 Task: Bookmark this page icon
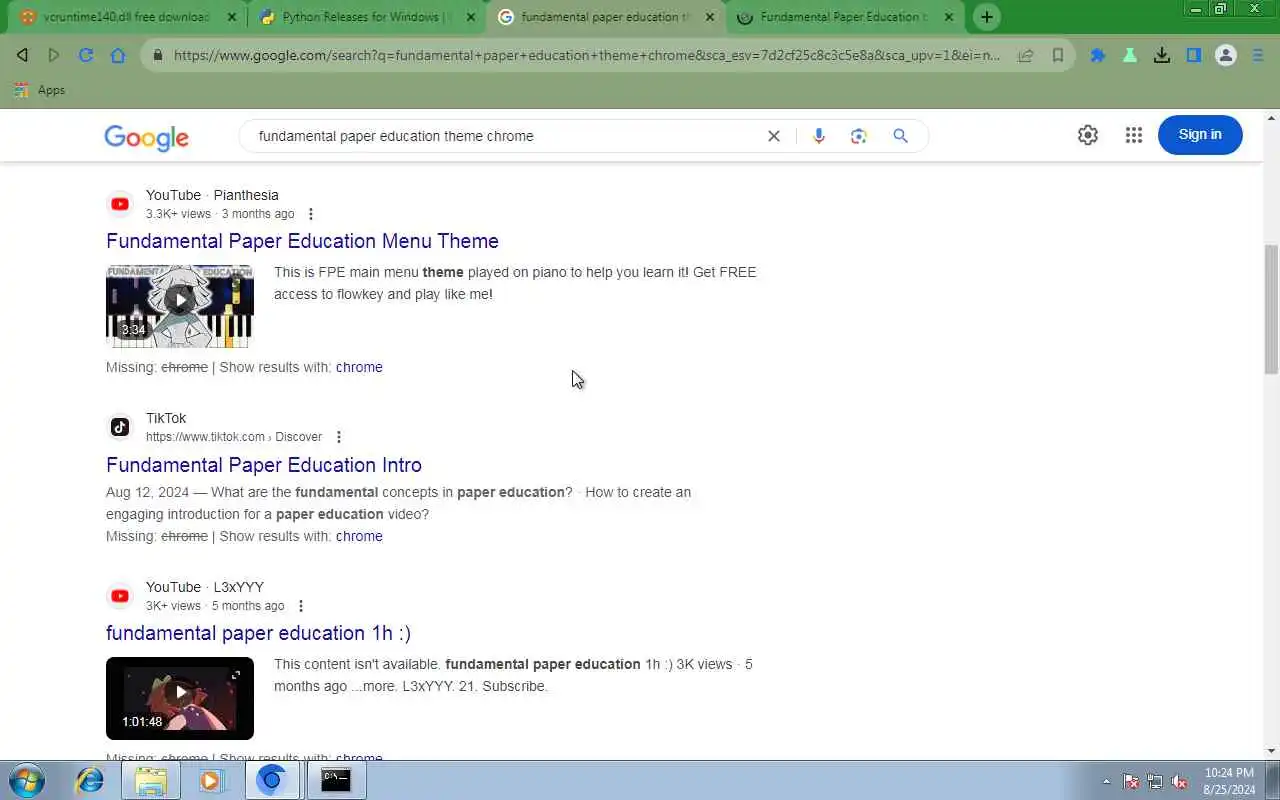coord(1058,55)
